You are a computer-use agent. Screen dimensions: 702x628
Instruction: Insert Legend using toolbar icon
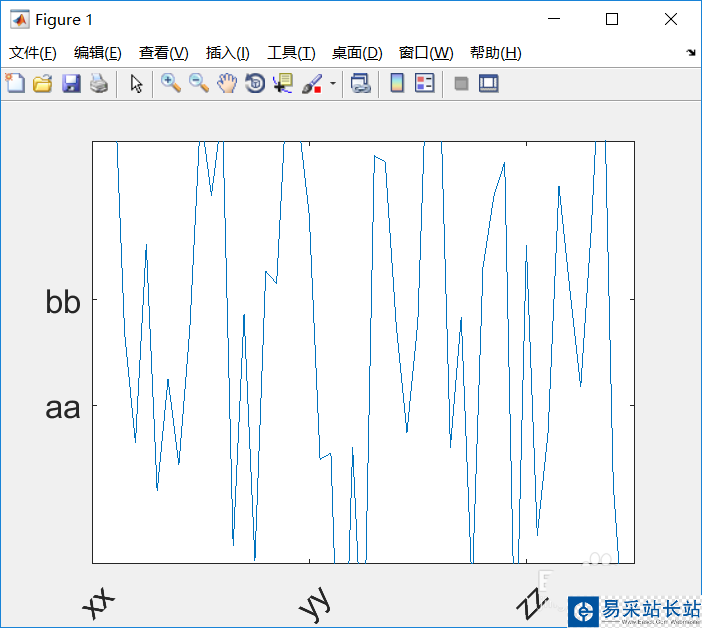pos(424,83)
